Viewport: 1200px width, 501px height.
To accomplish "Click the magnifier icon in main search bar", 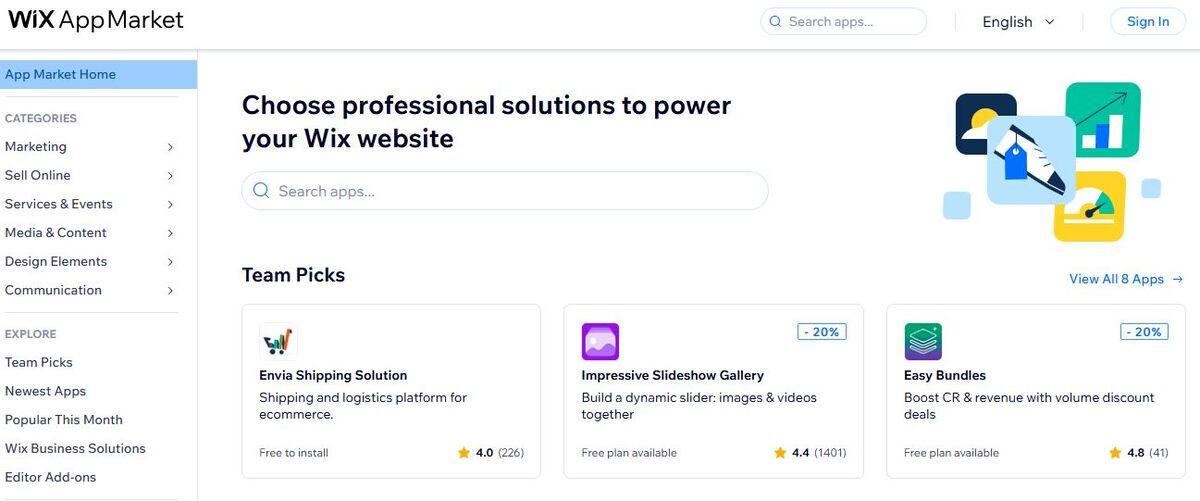I will pyautogui.click(x=262, y=191).
